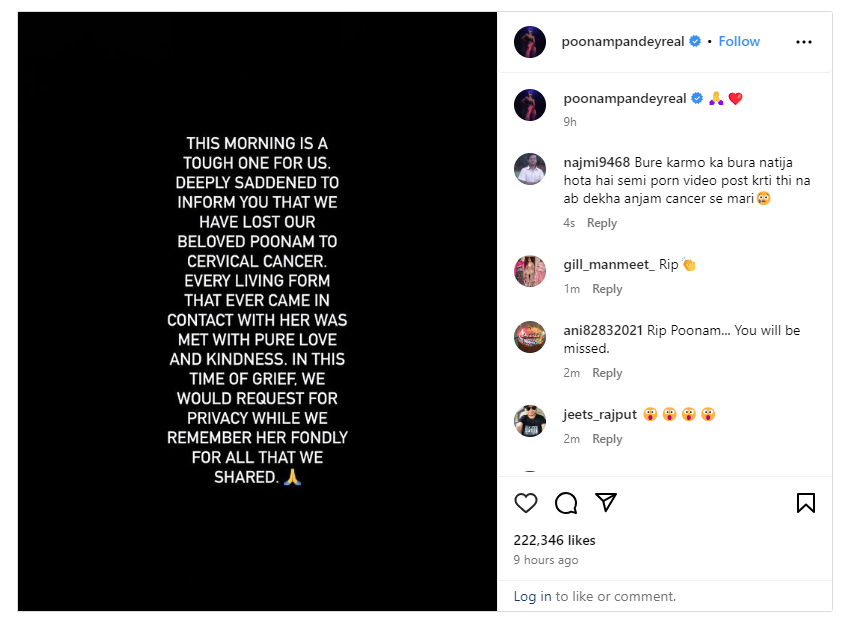Open the comment bubble icon
This screenshot has height=636, width=844.
(x=566, y=502)
